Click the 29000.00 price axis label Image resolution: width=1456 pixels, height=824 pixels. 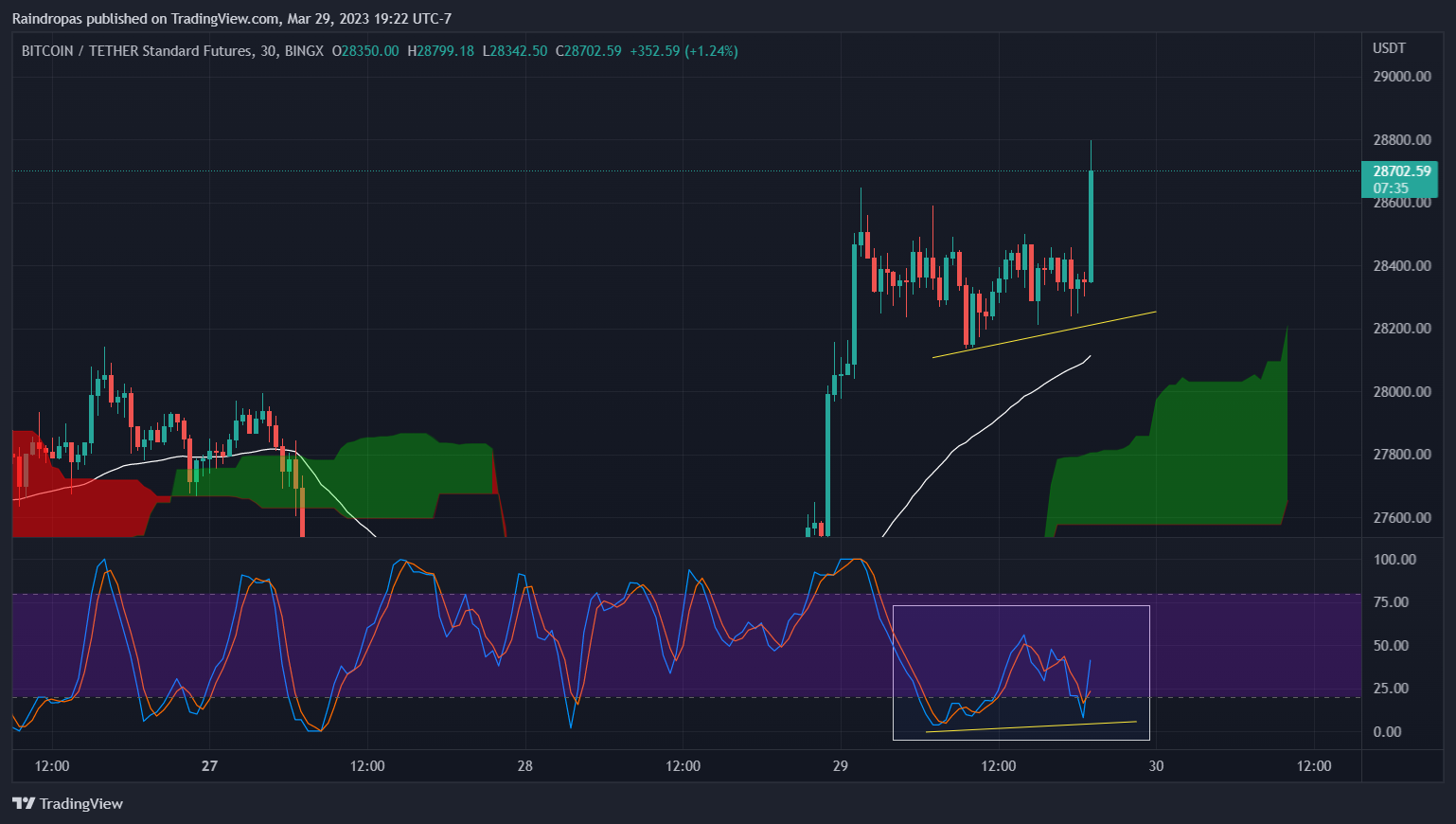pyautogui.click(x=1402, y=76)
